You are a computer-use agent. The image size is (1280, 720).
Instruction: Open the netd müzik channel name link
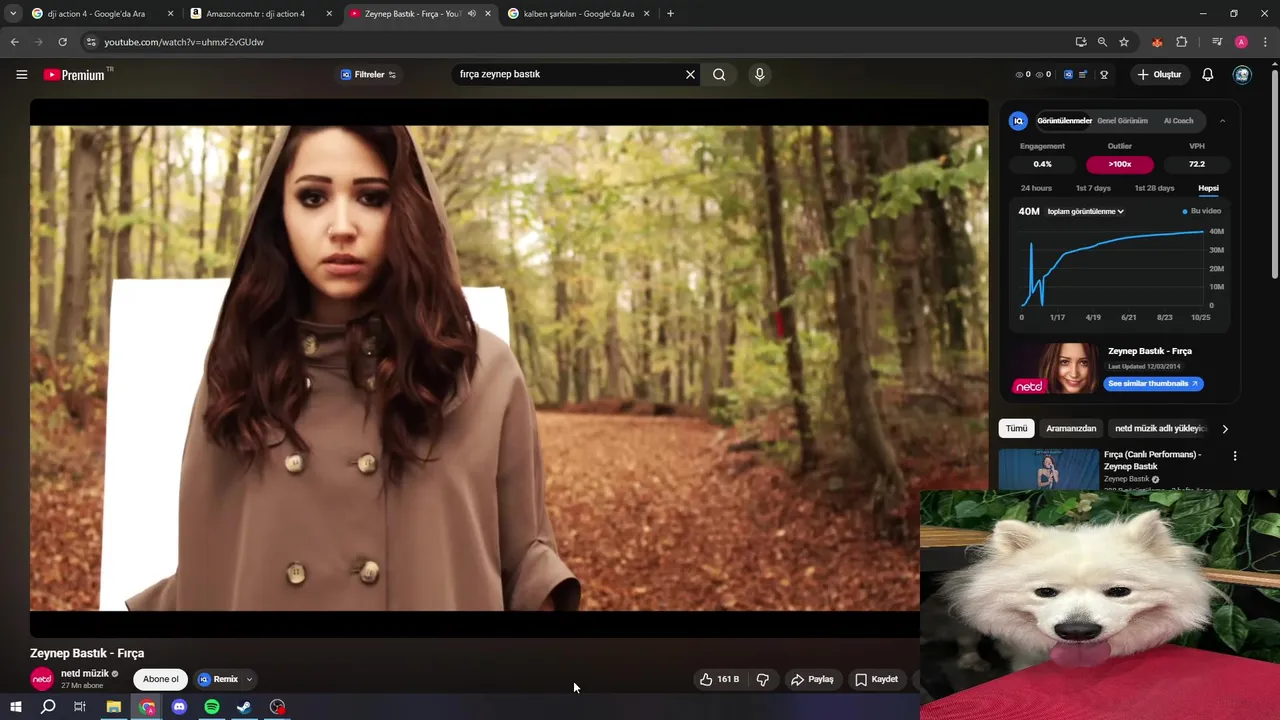[84, 673]
